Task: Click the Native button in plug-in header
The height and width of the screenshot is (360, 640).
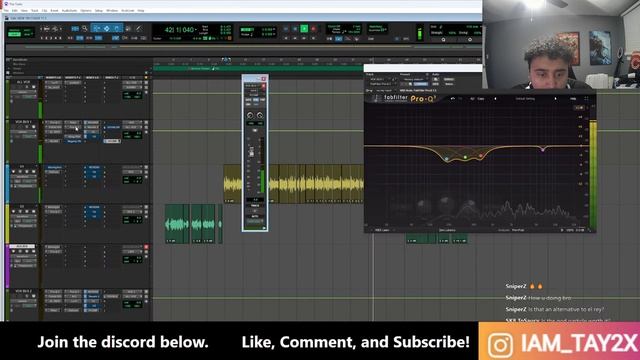Action: 449,84
